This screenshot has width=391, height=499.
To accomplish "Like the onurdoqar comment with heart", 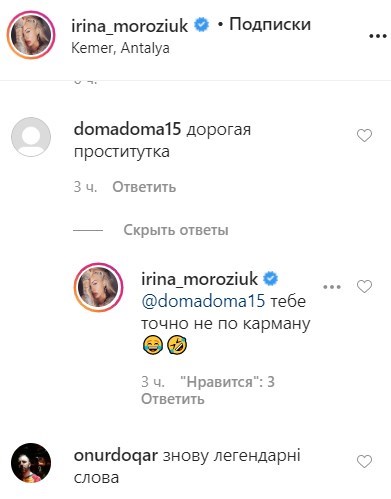I will [x=364, y=461].
